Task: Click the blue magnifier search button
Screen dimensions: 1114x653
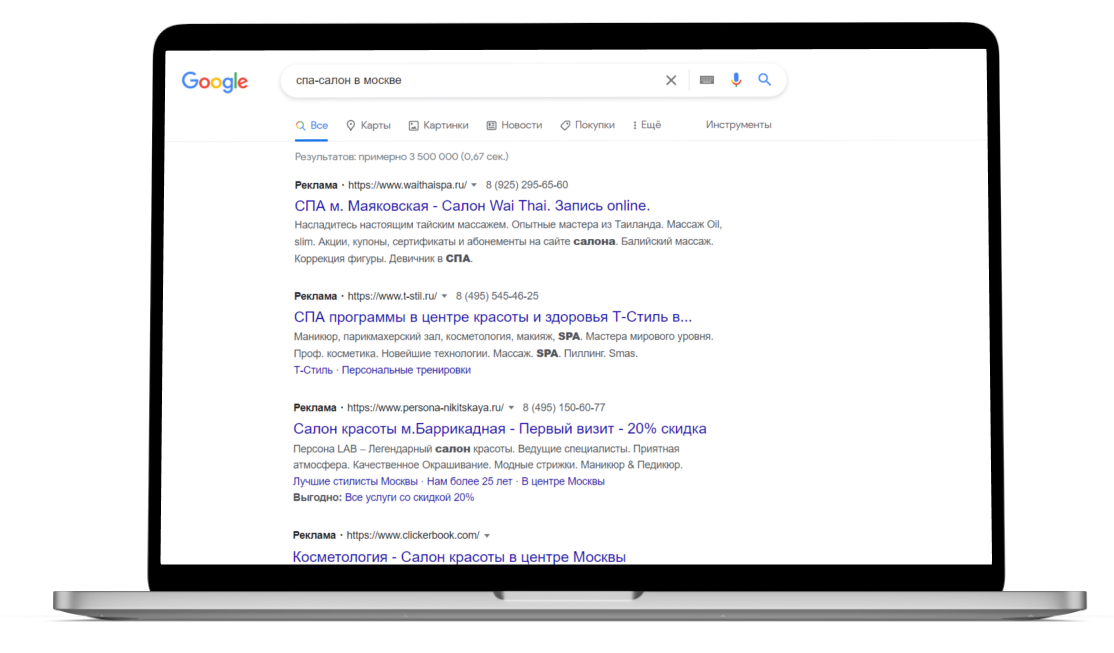Action: [x=764, y=80]
